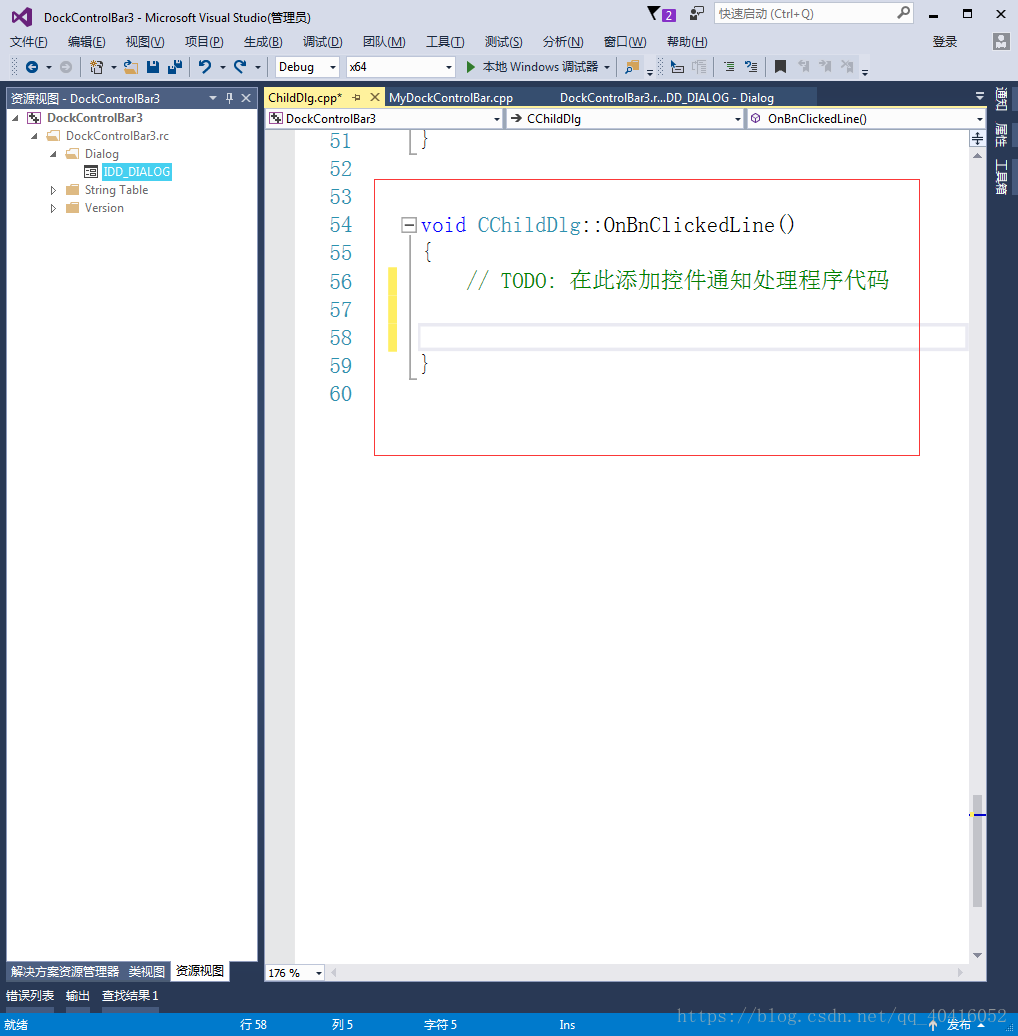Image resolution: width=1018 pixels, height=1036 pixels.
Task: Click the Navigate Backward arrow icon
Action: (31, 67)
